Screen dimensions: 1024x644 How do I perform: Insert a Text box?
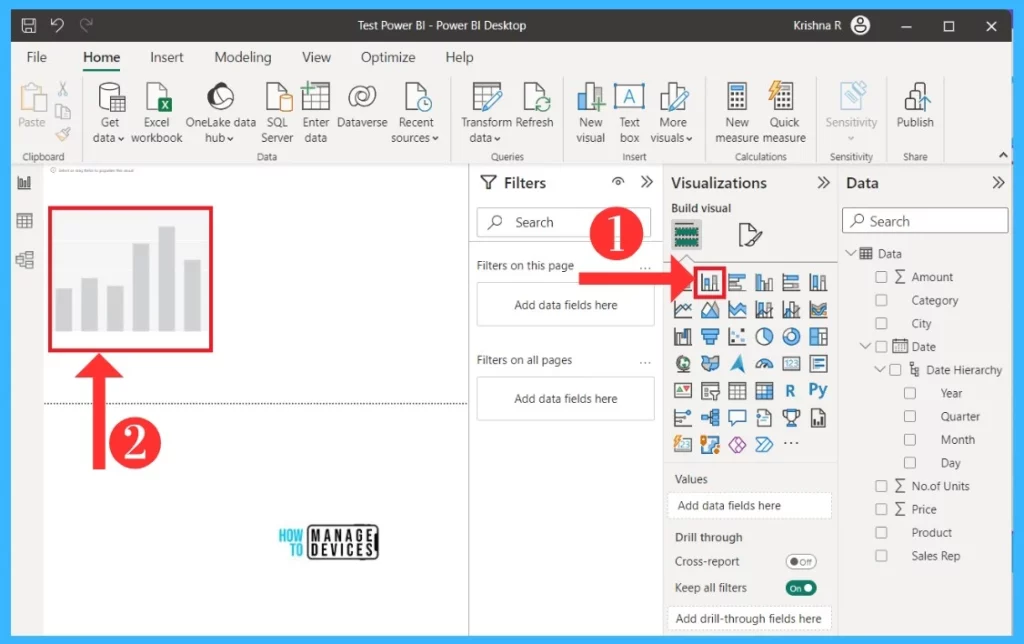[x=629, y=112]
